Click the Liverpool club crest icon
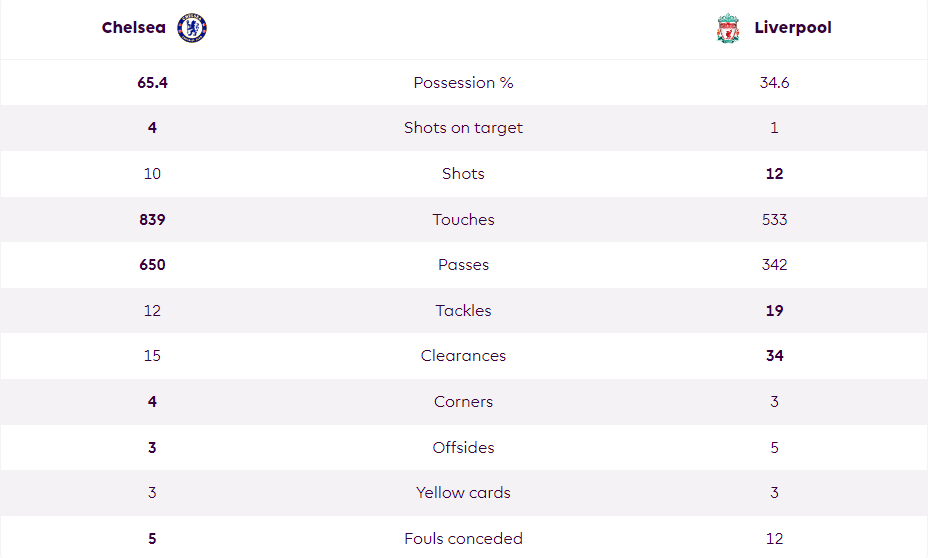The height and width of the screenshot is (558, 931). [x=727, y=28]
